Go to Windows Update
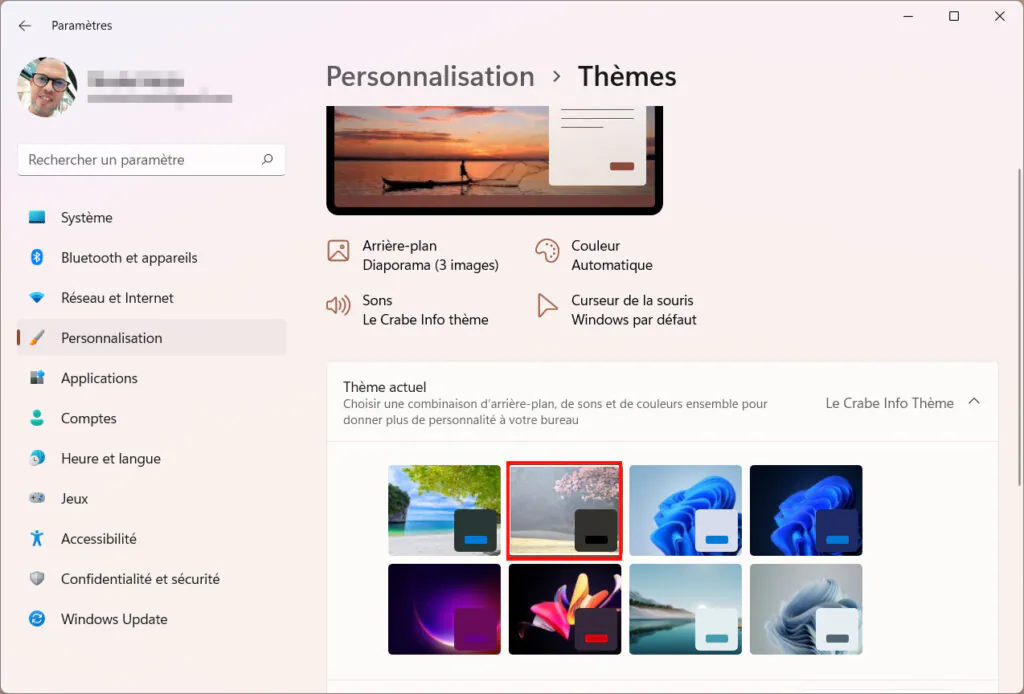This screenshot has height=694, width=1024. [x=152, y=618]
